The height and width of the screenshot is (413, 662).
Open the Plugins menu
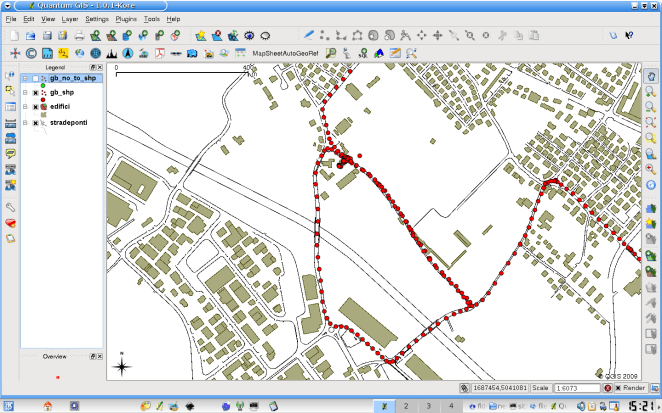pyautogui.click(x=126, y=19)
